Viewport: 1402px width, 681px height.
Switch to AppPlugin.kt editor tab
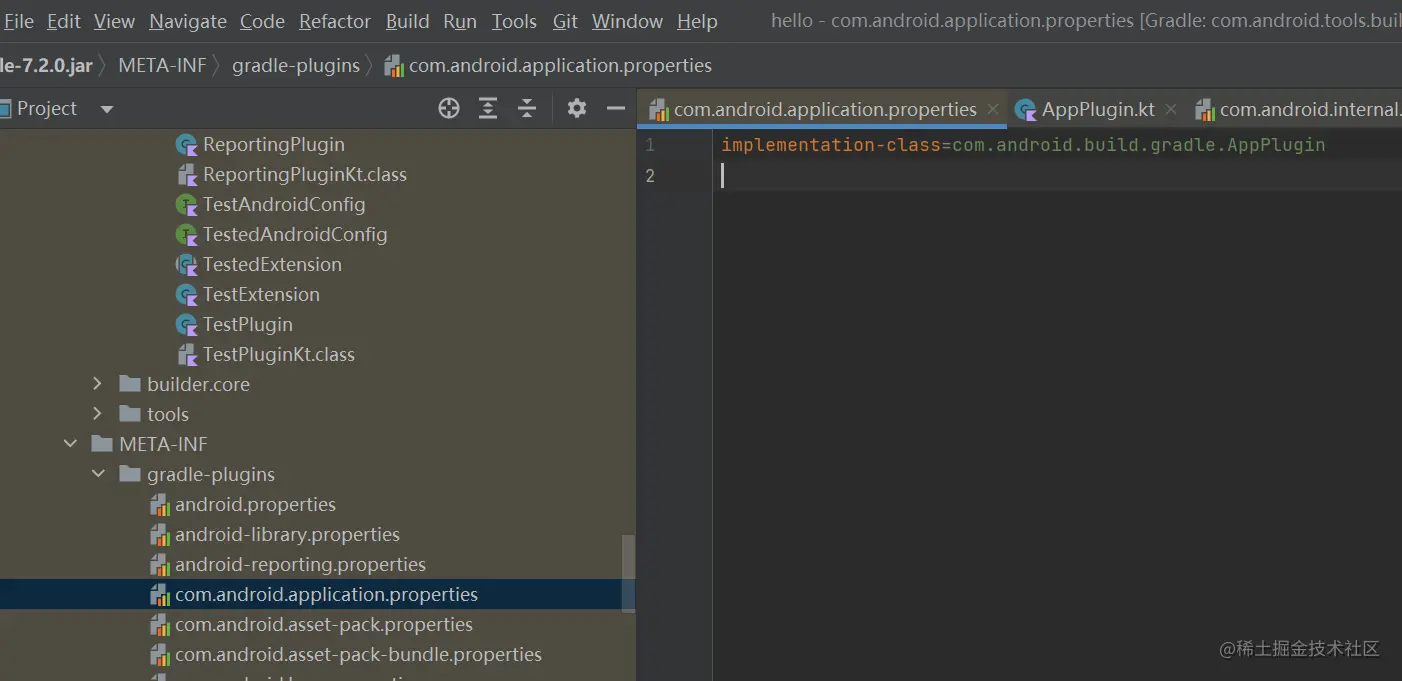(1098, 109)
